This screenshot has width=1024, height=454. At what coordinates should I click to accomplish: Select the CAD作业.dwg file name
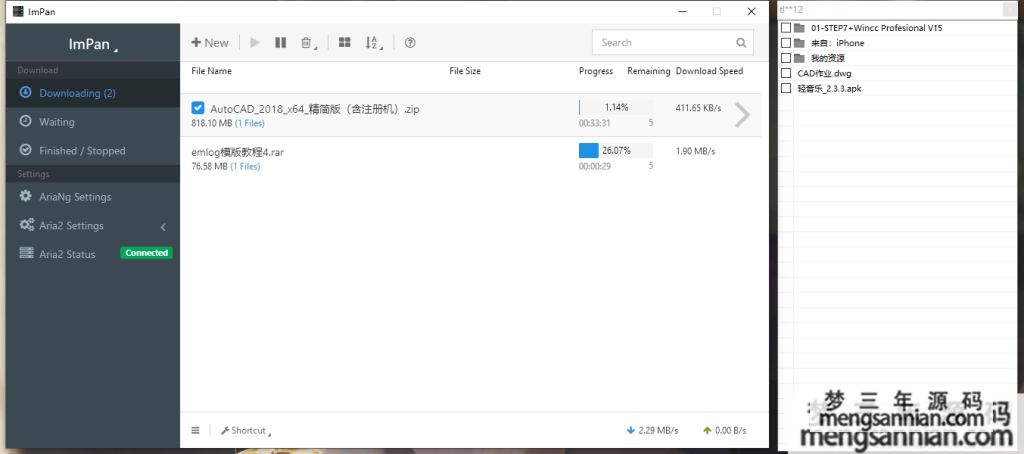pos(824,73)
